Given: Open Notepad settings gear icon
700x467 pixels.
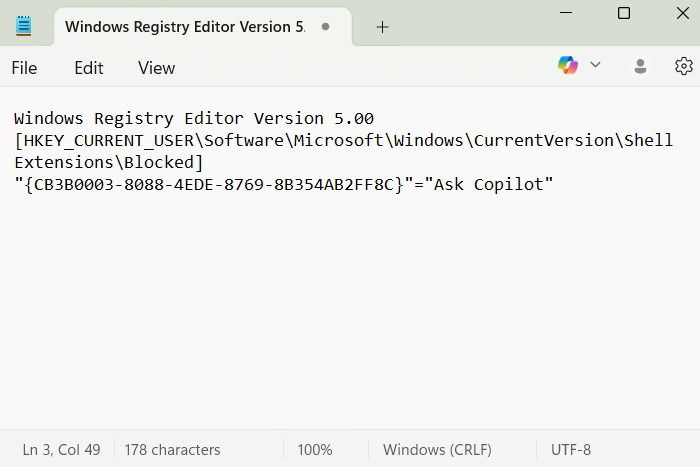Looking at the screenshot, I should [x=684, y=66].
